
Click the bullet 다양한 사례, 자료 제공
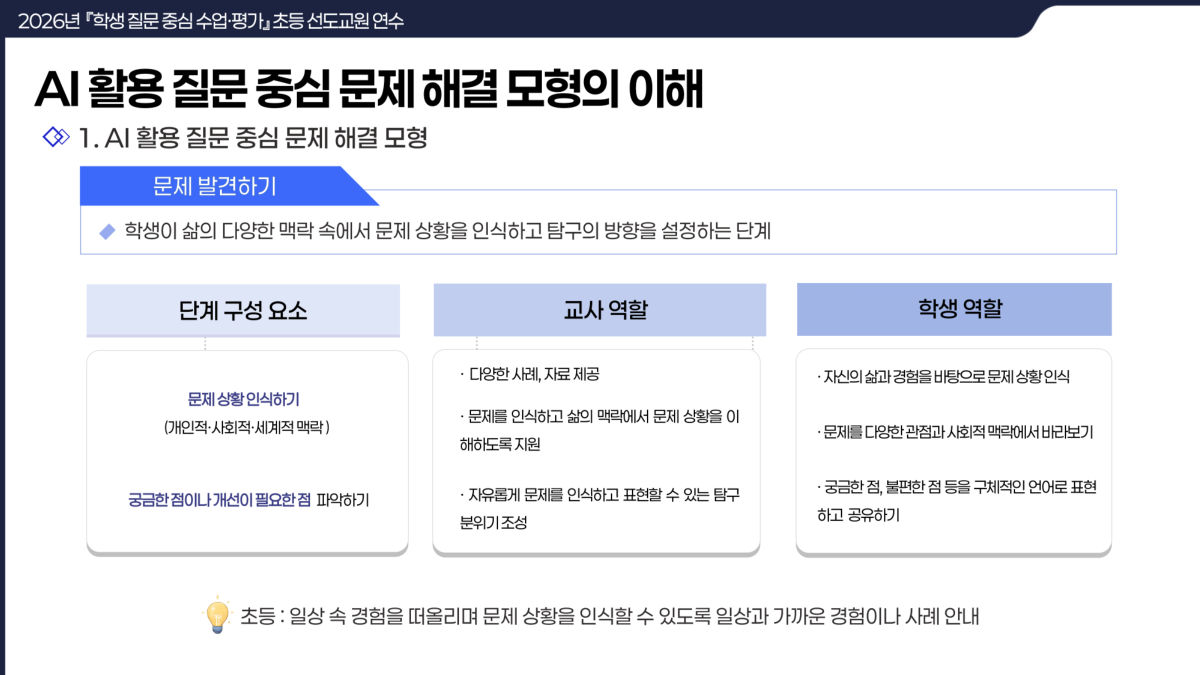529,375
